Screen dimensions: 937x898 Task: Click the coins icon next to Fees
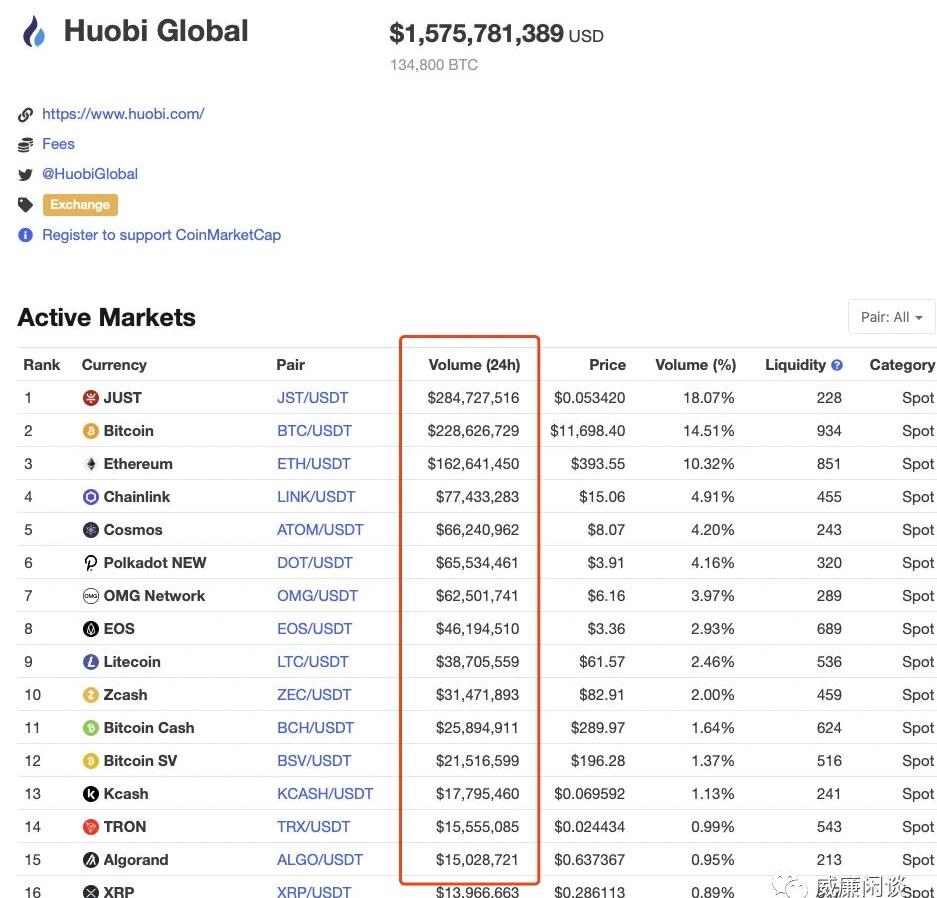pos(25,145)
